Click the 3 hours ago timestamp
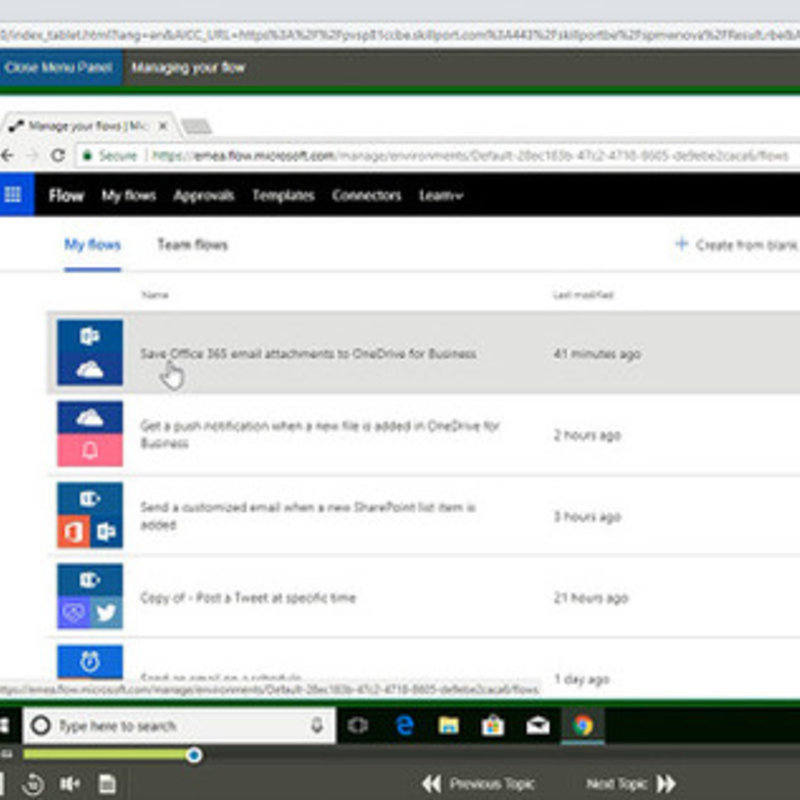The image size is (800, 800). pos(587,516)
